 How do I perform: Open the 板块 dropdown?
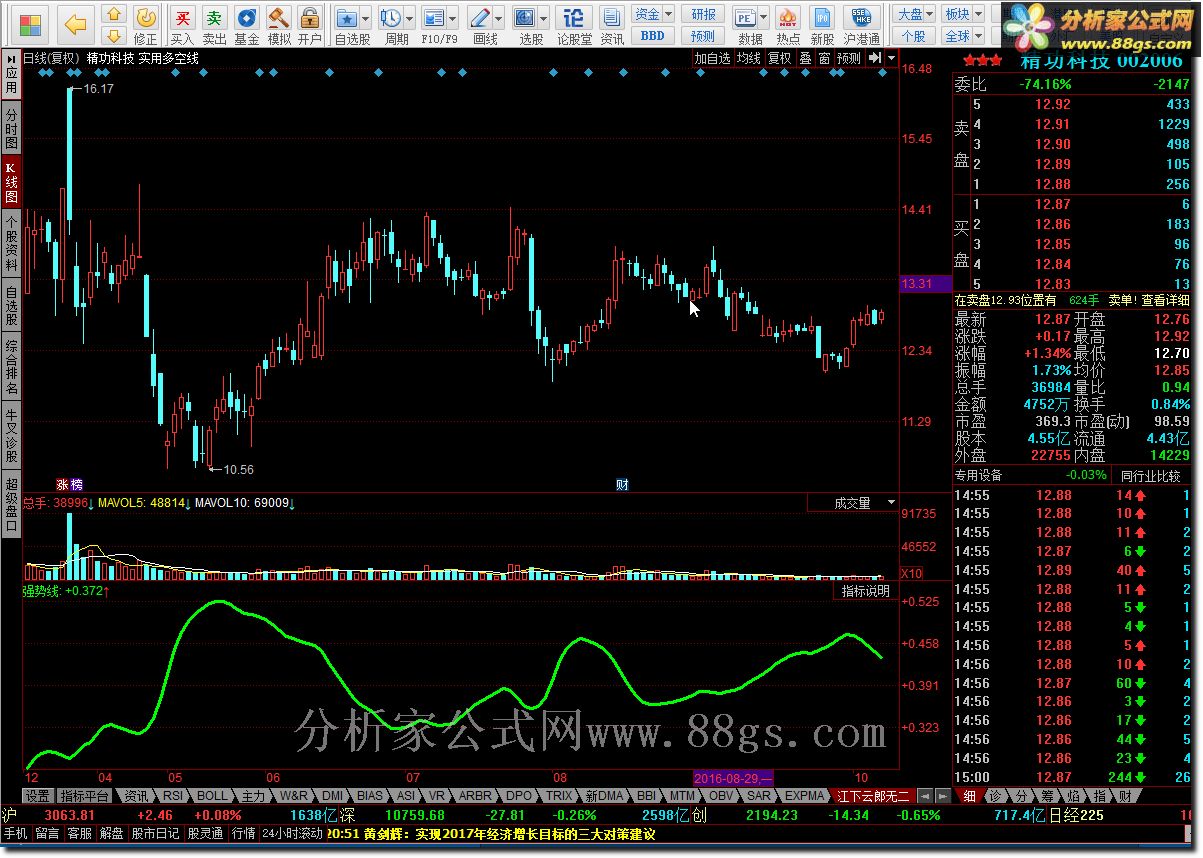(x=962, y=14)
